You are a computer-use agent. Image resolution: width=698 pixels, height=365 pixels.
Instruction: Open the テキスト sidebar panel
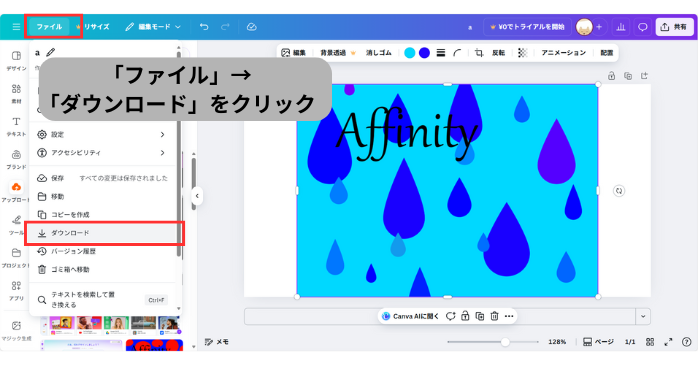pos(16,126)
